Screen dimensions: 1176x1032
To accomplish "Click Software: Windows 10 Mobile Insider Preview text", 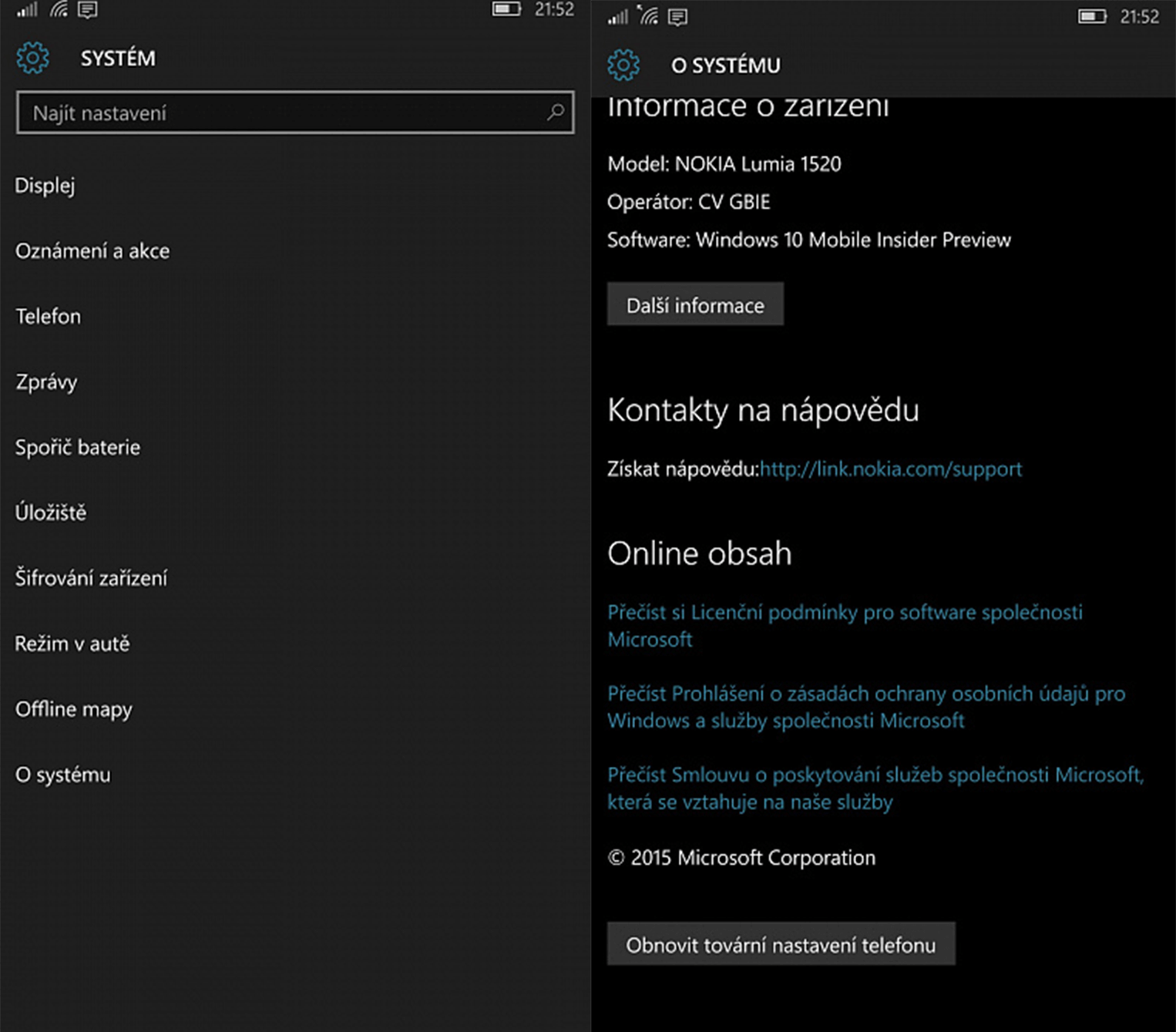I will point(809,240).
